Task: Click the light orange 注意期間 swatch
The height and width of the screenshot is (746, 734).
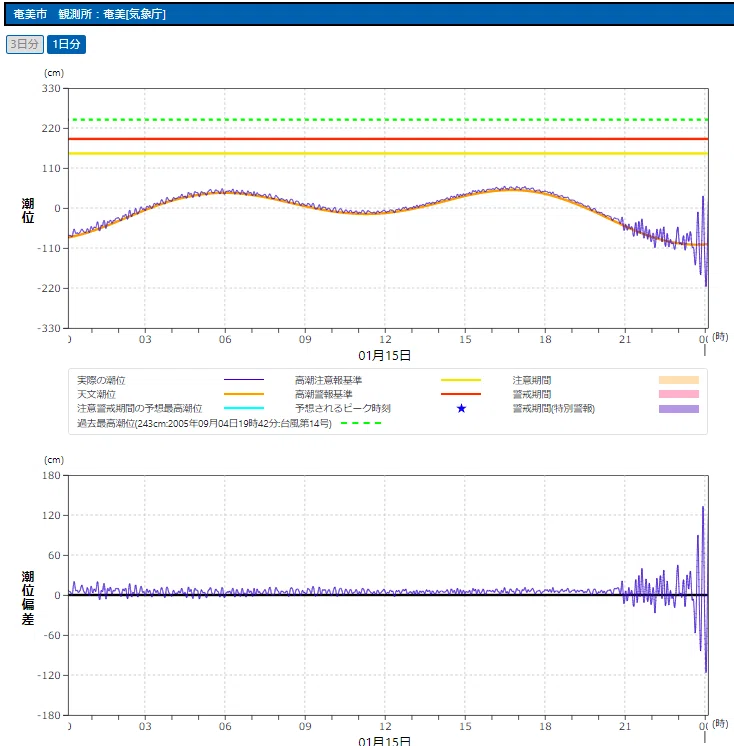Action: [679, 380]
